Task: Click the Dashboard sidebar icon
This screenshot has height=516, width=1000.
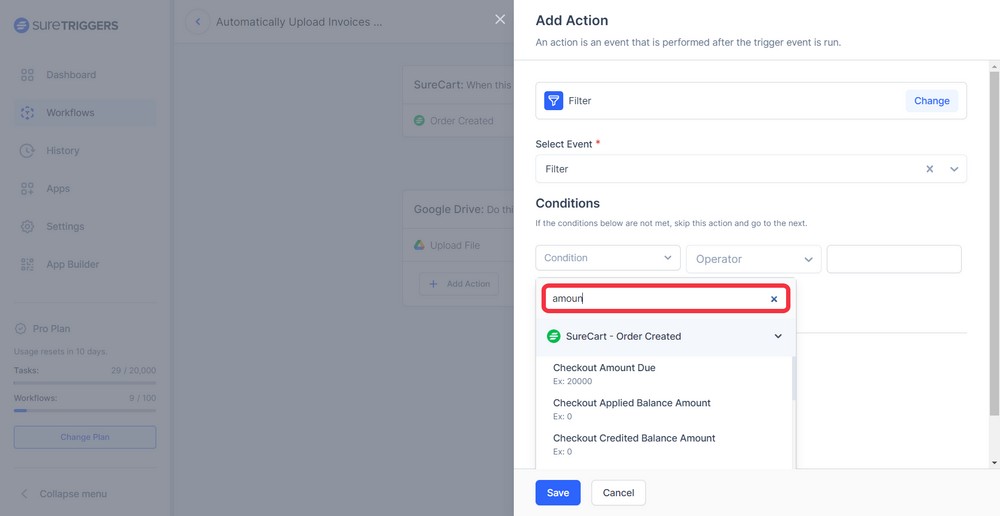Action: click(27, 75)
